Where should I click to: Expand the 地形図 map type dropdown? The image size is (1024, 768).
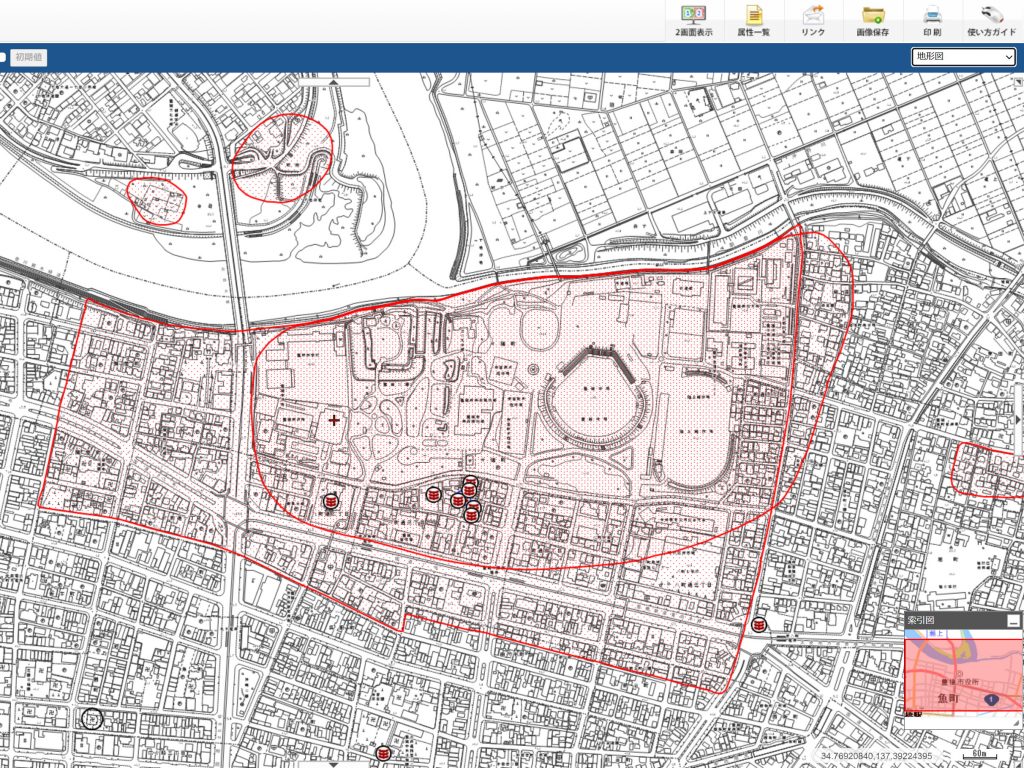964,57
